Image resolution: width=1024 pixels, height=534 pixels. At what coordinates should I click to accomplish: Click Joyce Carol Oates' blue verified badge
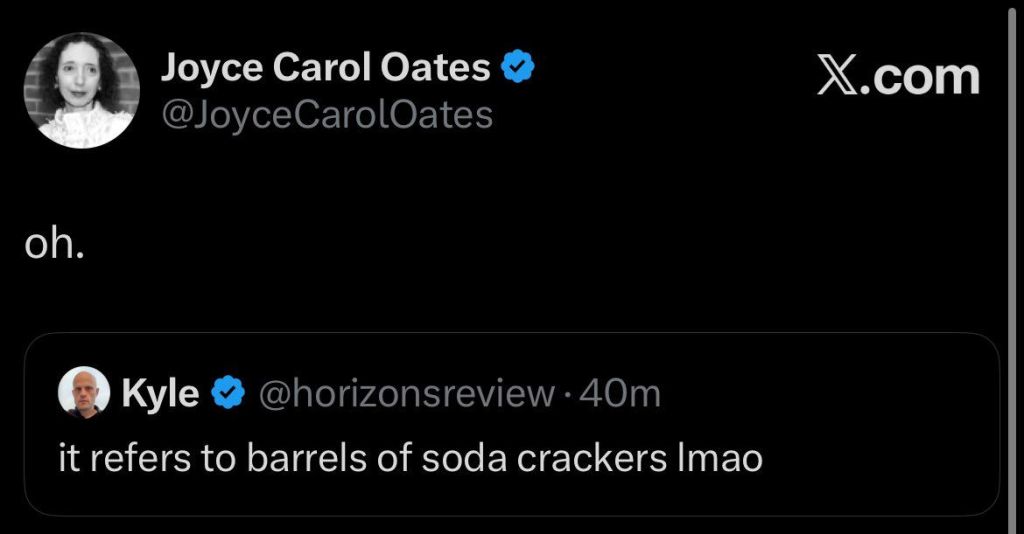click(518, 67)
